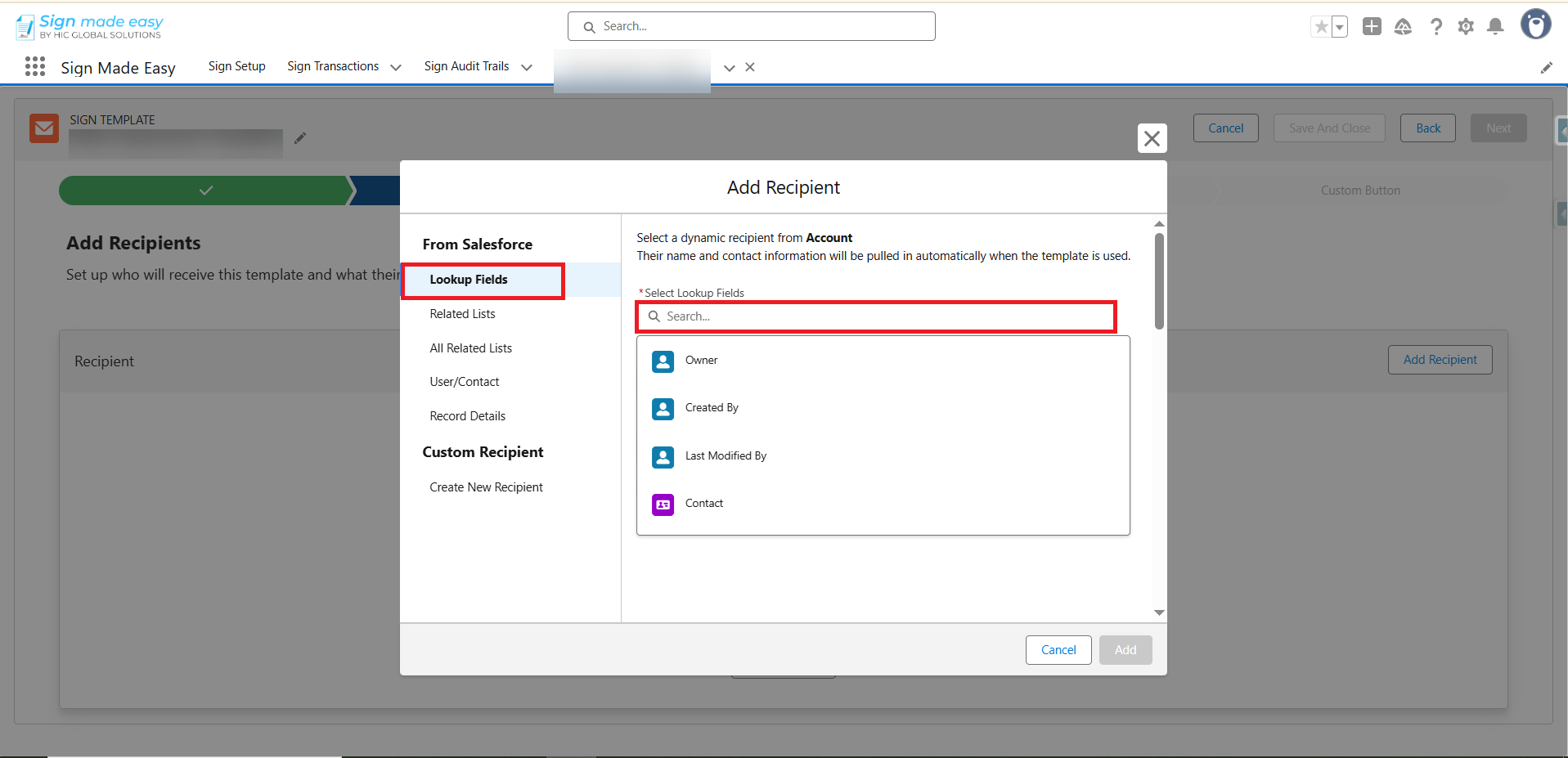Expand the Sign Audit Trails chevron
1568x758 pixels.
(527, 67)
